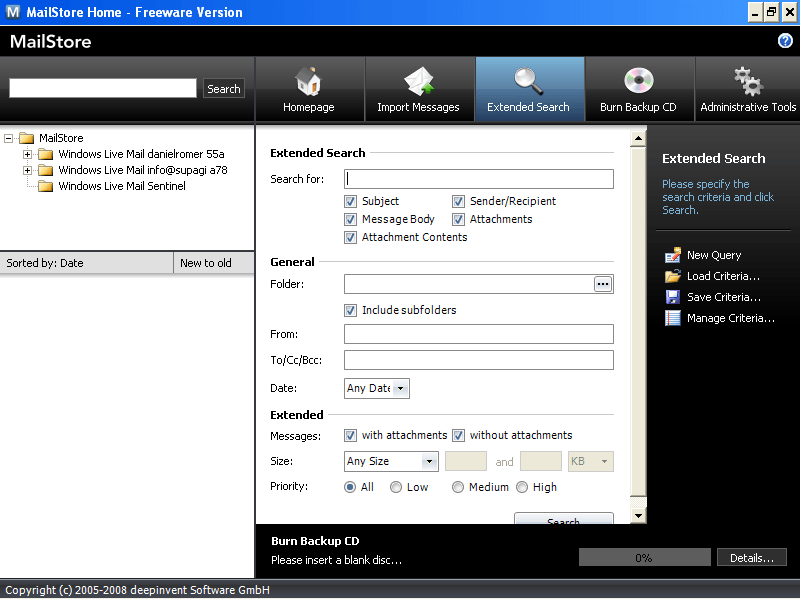Open Administrative Tools
800x600 pixels.
[x=748, y=88]
